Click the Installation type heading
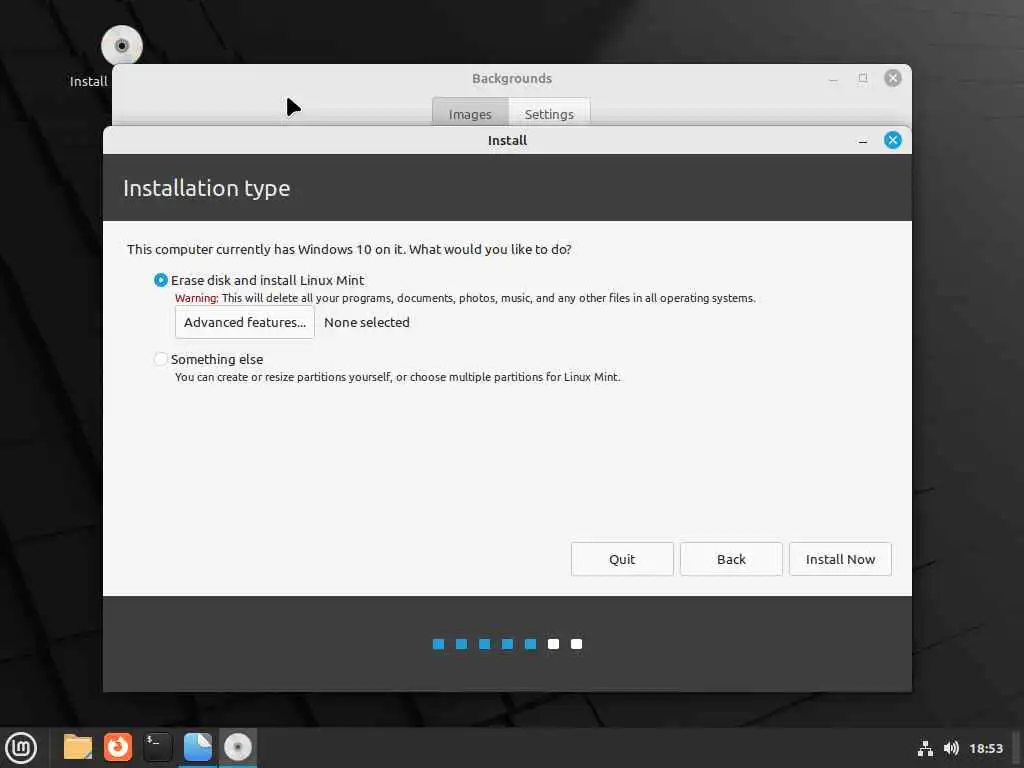The height and width of the screenshot is (768, 1024). [206, 188]
